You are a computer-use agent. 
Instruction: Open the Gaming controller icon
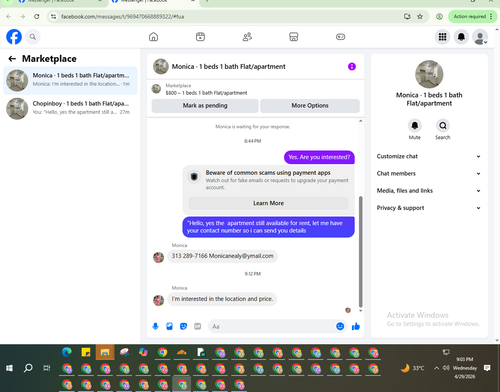click(340, 37)
